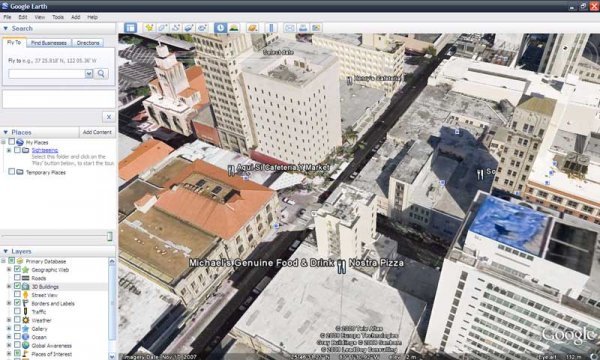Screen dimensions: 600x360
Task: Enable the Roads layer checkbox
Action: 17,277
